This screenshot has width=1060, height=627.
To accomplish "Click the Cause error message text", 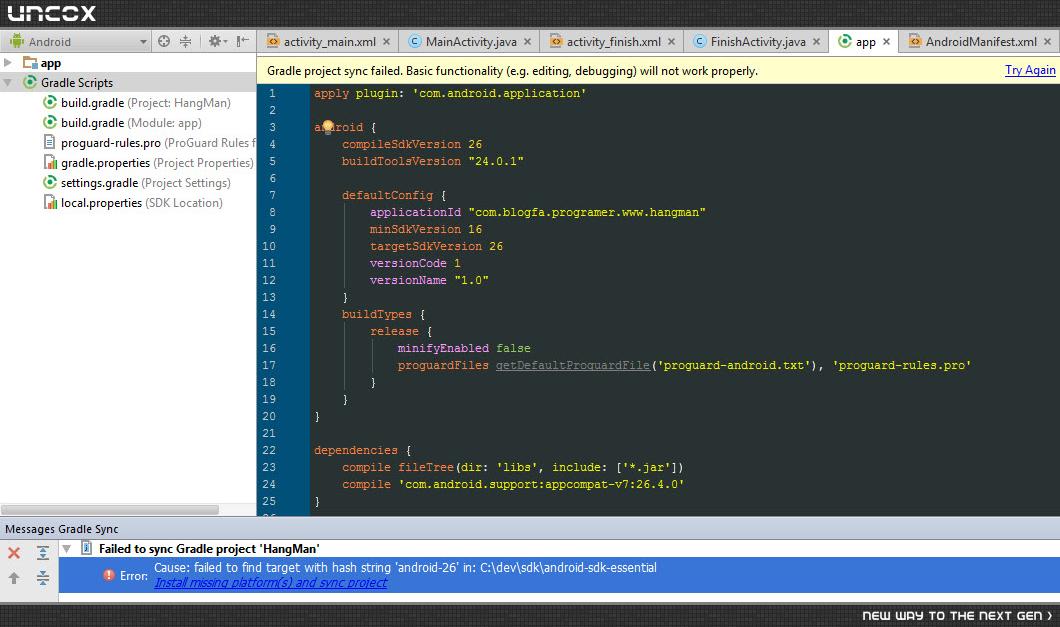I will pos(405,567).
